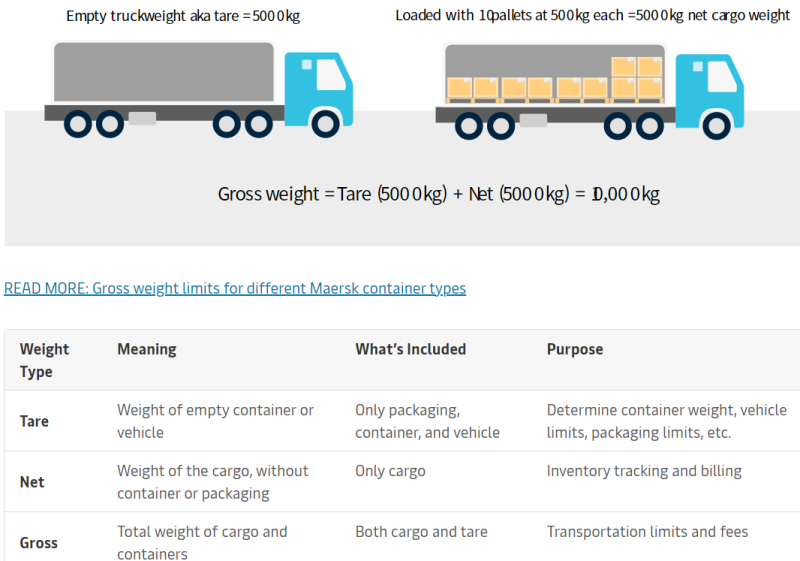Viewport: 800px width, 561px height.
Task: Click the loaded truck's blue cab
Action: [x=709, y=91]
